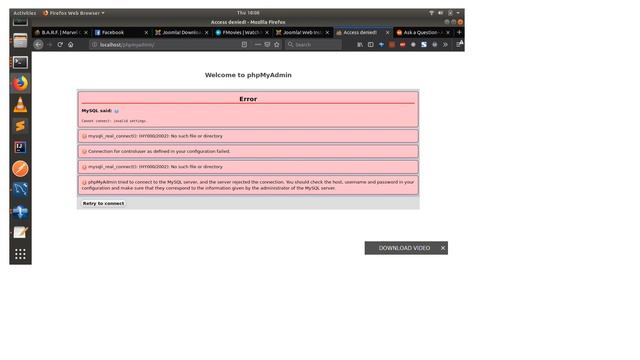Screen dimensions: 640x360
Task: Open the clock showing Thu time
Action: (248, 13)
